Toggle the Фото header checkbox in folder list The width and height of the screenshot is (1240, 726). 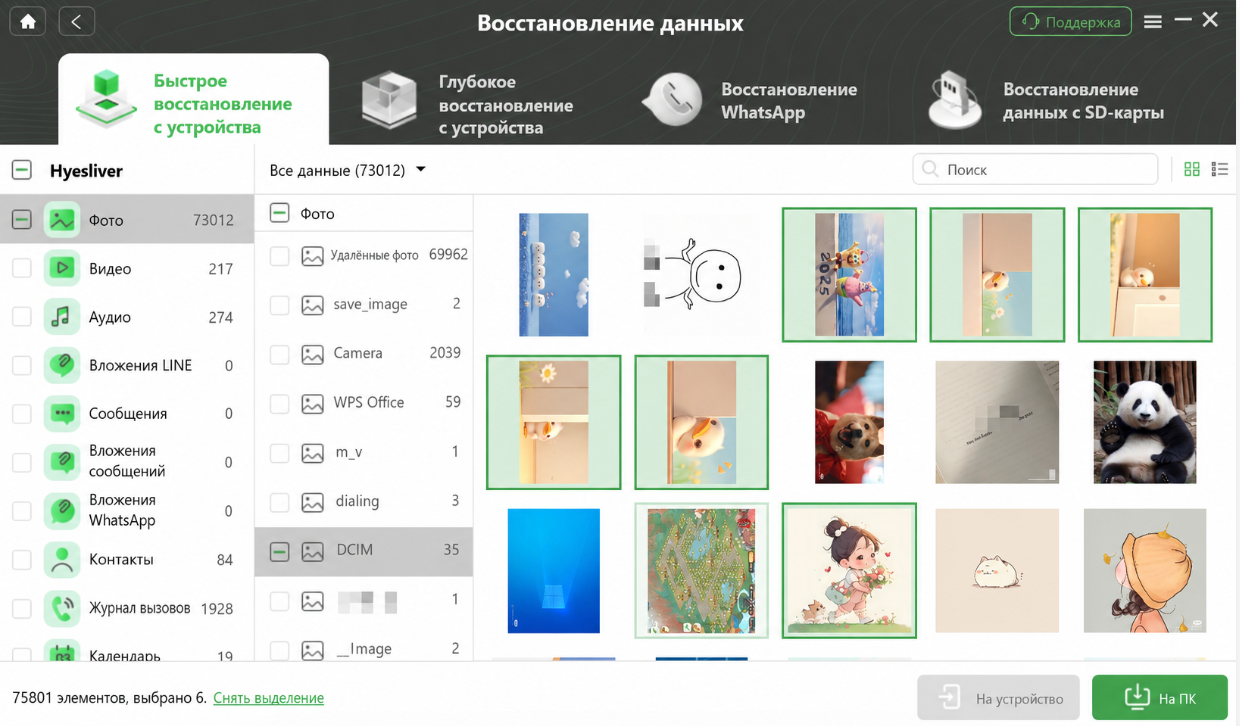coord(280,213)
